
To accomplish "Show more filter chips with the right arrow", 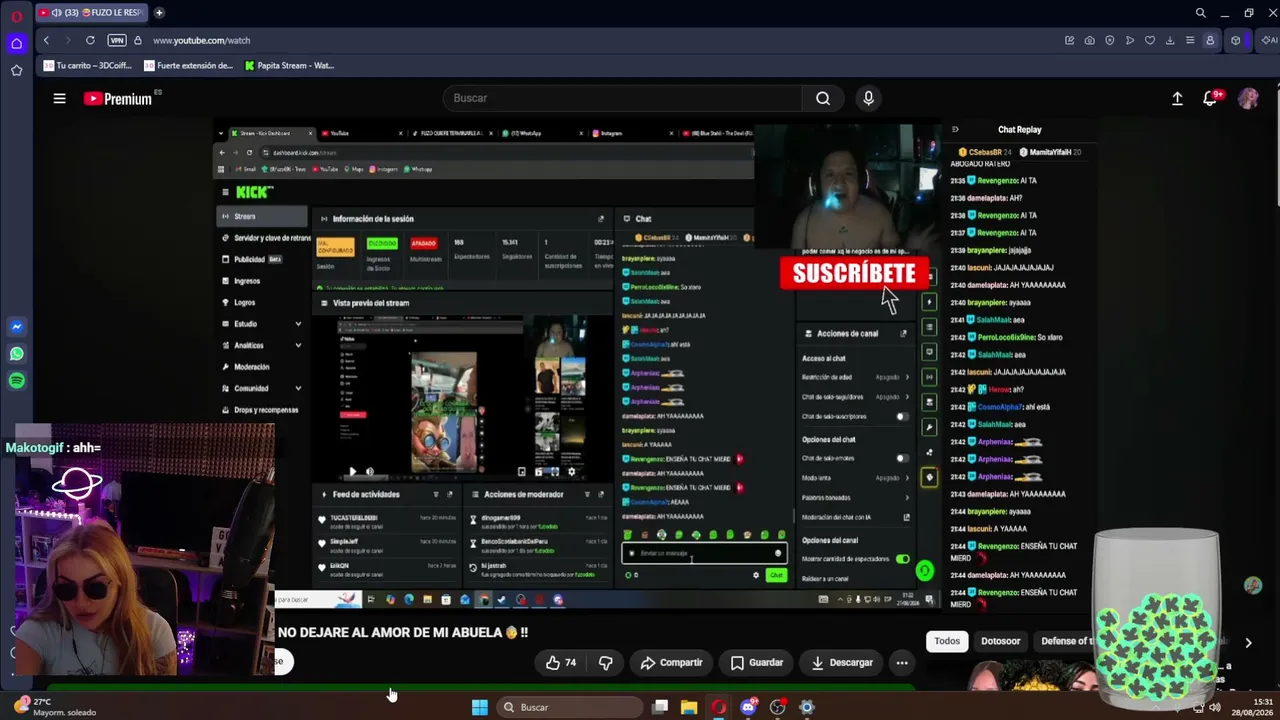I will click(x=1248, y=642).
